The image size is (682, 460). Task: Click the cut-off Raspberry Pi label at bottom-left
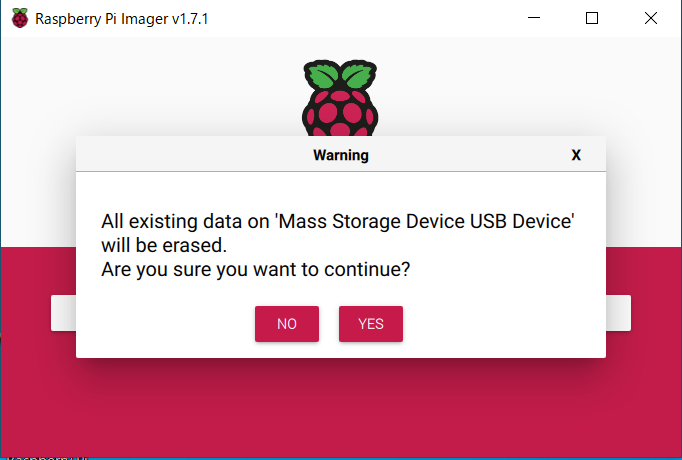click(48, 457)
